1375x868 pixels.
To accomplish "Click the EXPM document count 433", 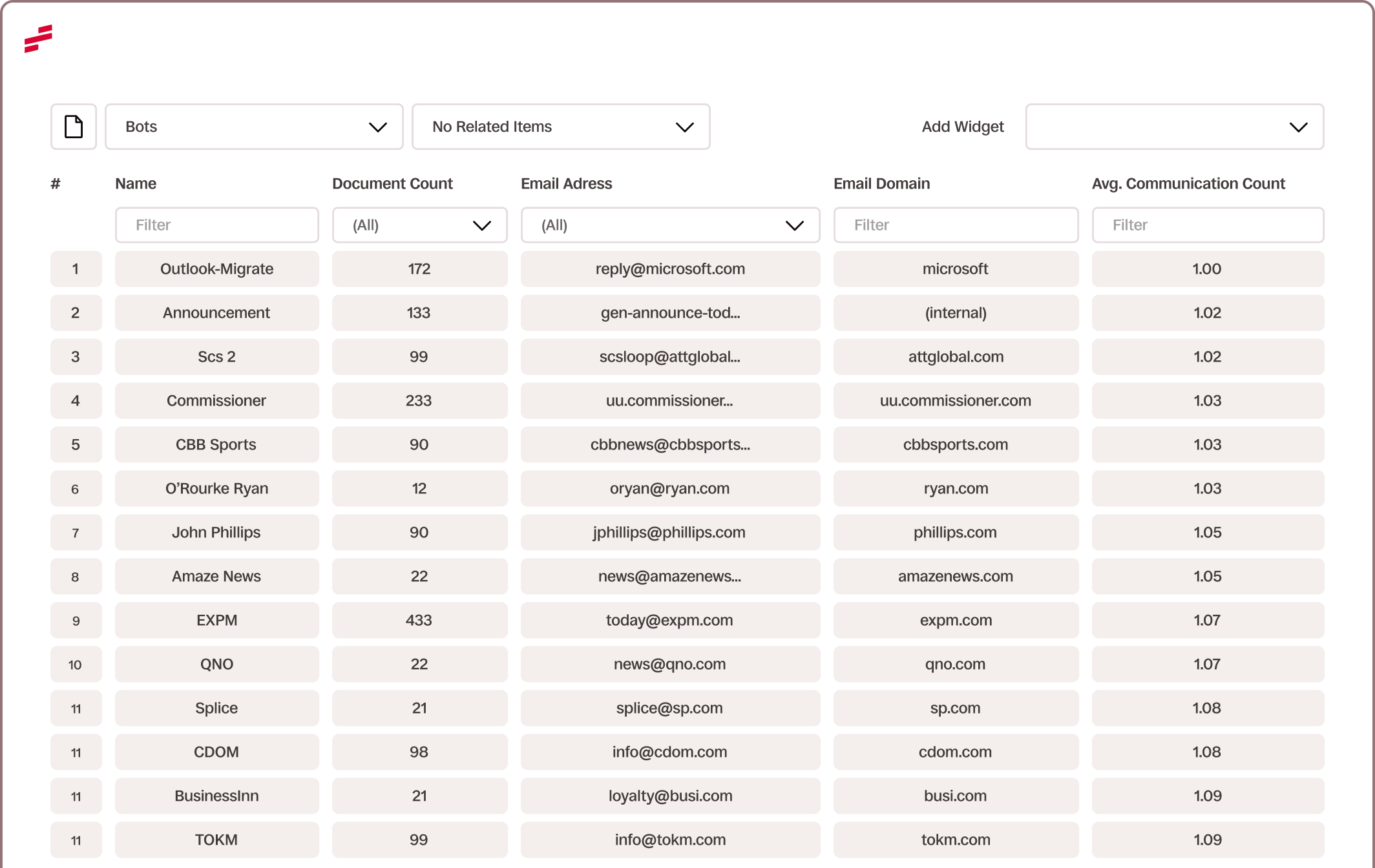I will (419, 620).
